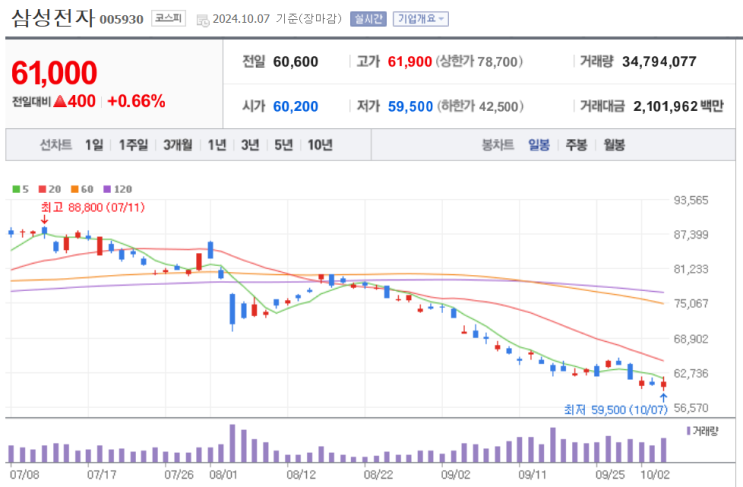Click the stock code 005930
This screenshot has width=743, height=487.
(x=121, y=19)
